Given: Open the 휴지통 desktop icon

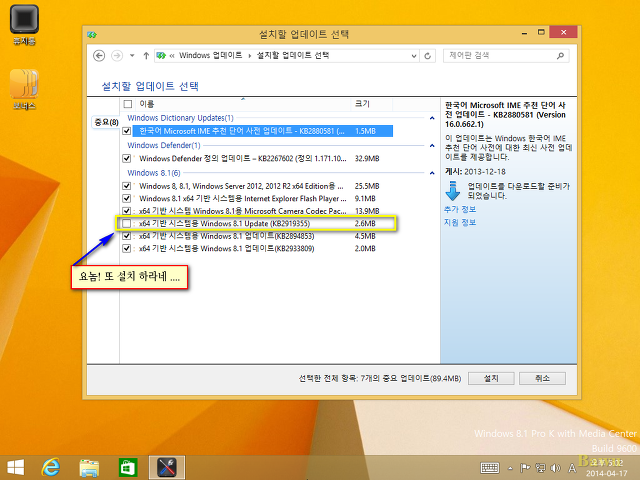Looking at the screenshot, I should (x=24, y=25).
